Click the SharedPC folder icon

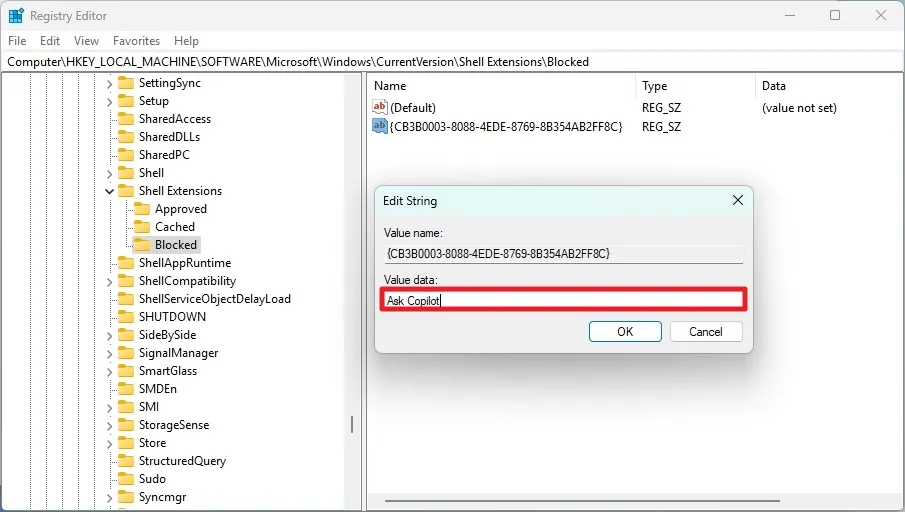[126, 155]
